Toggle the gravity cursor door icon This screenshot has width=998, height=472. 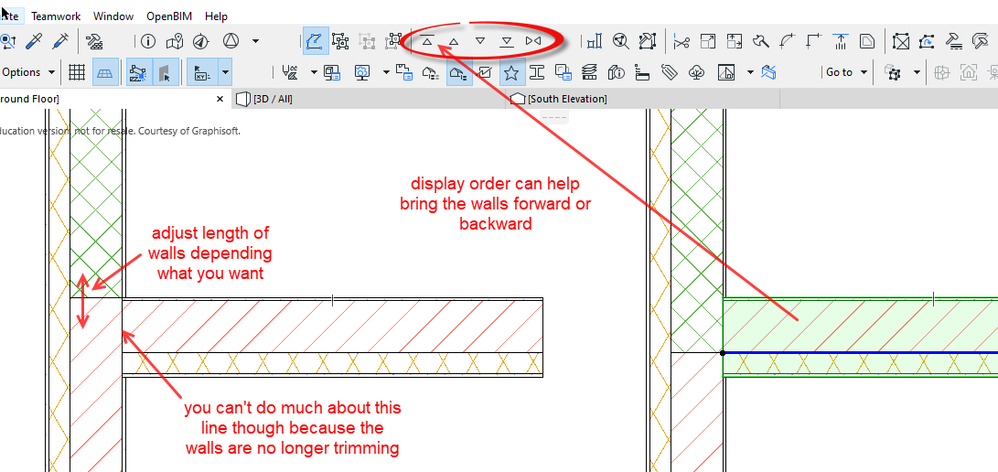click(164, 73)
